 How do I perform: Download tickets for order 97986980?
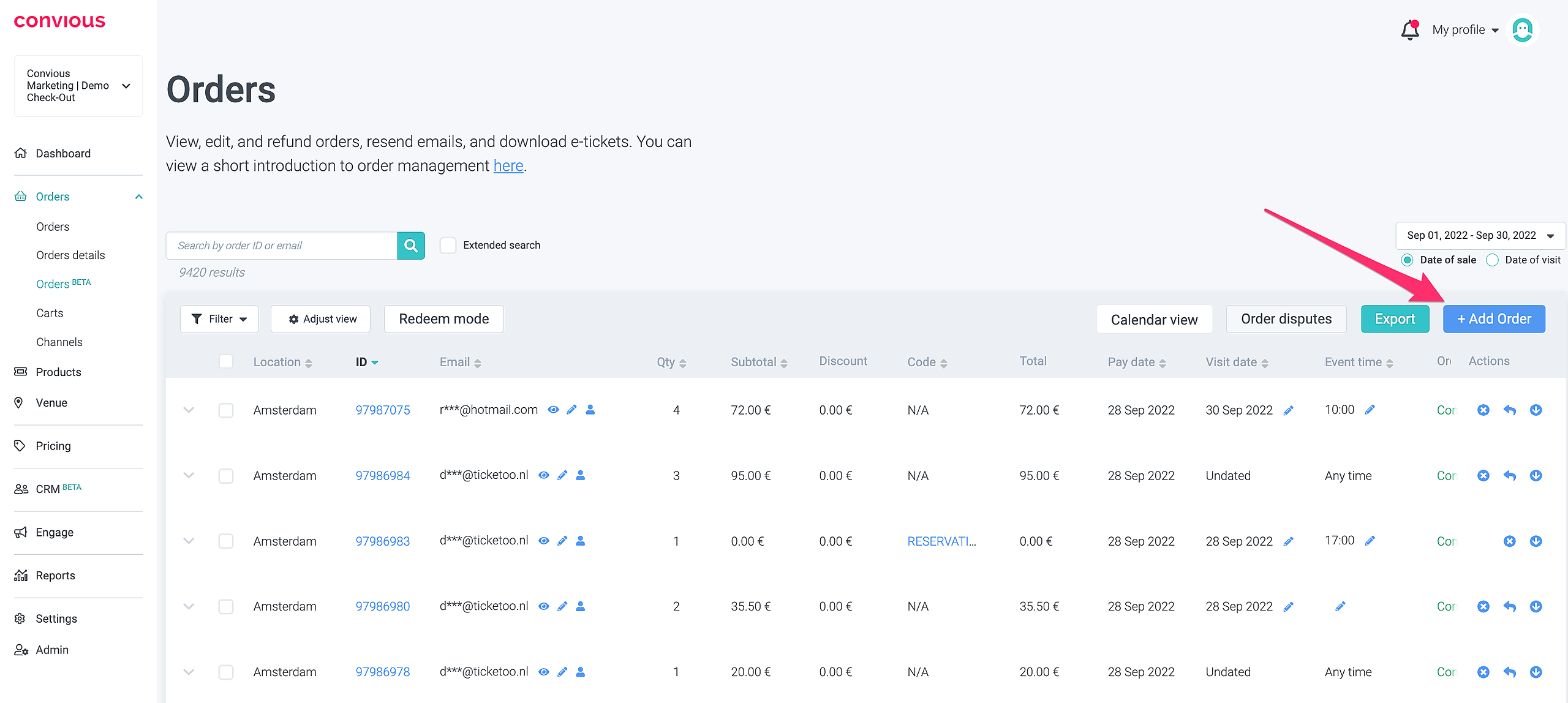[x=1536, y=606]
